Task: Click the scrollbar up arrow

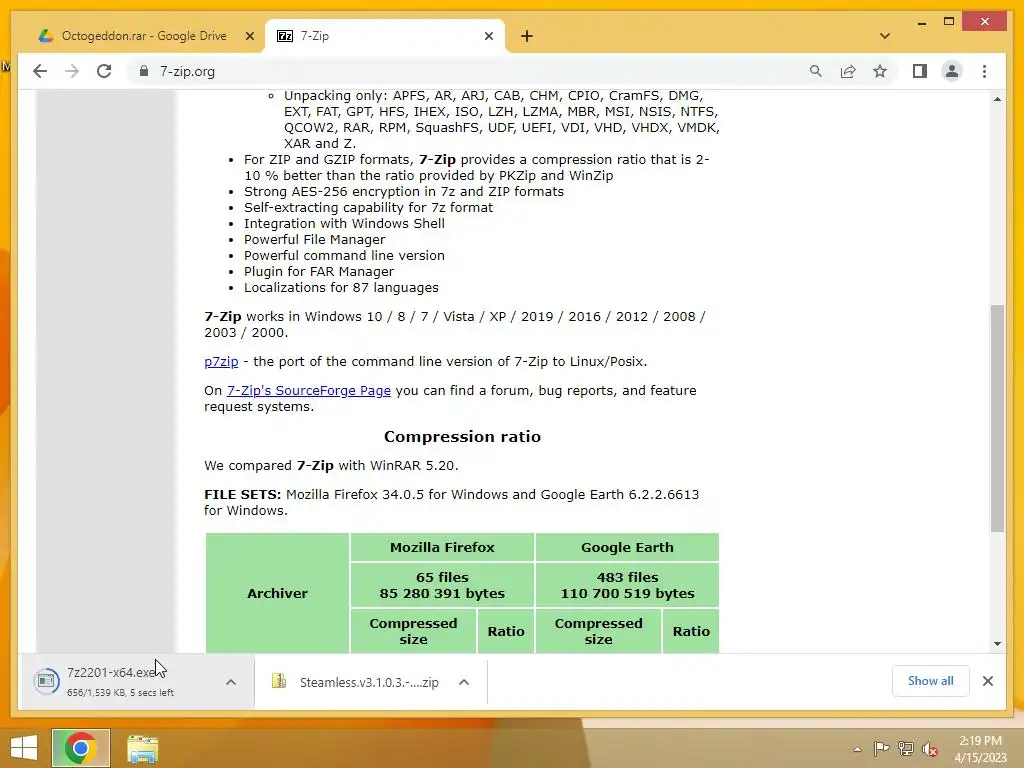Action: pyautogui.click(x=997, y=99)
